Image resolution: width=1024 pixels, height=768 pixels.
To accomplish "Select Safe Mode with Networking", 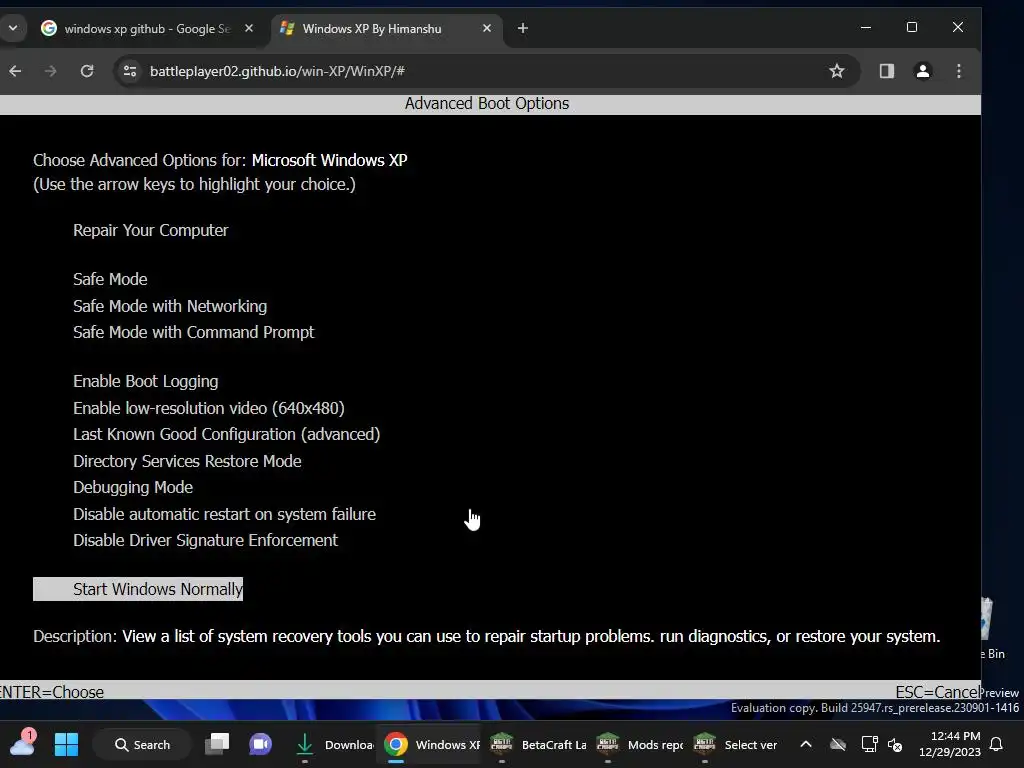I will tap(170, 306).
